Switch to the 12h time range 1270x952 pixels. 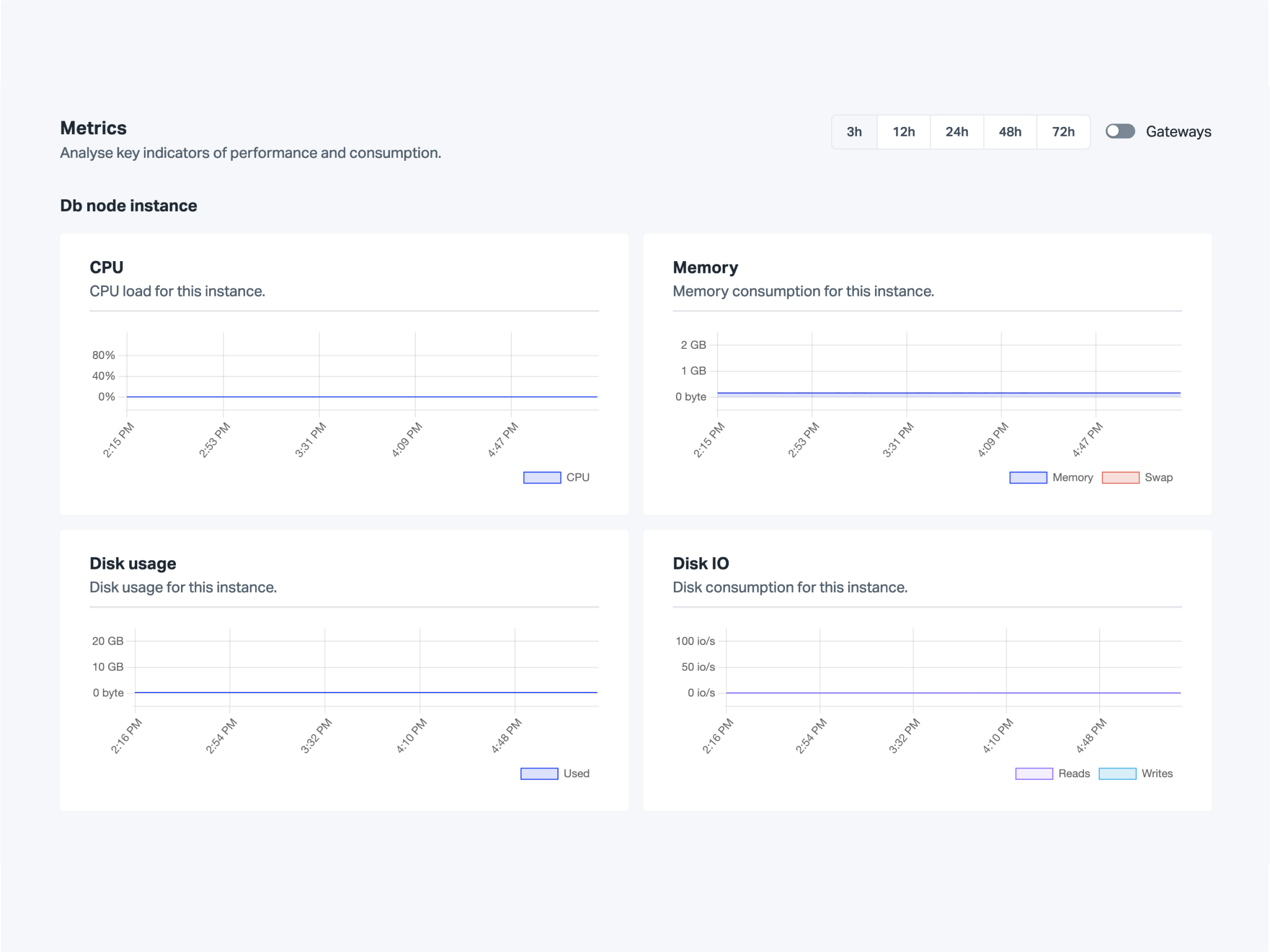click(903, 132)
